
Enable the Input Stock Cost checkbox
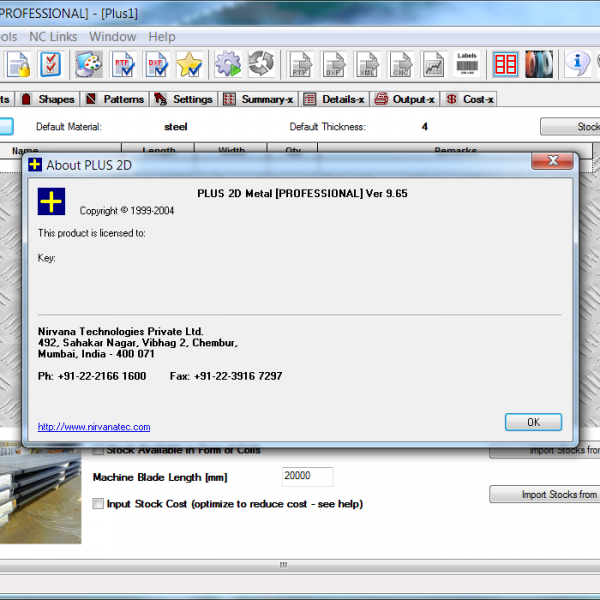coord(98,504)
